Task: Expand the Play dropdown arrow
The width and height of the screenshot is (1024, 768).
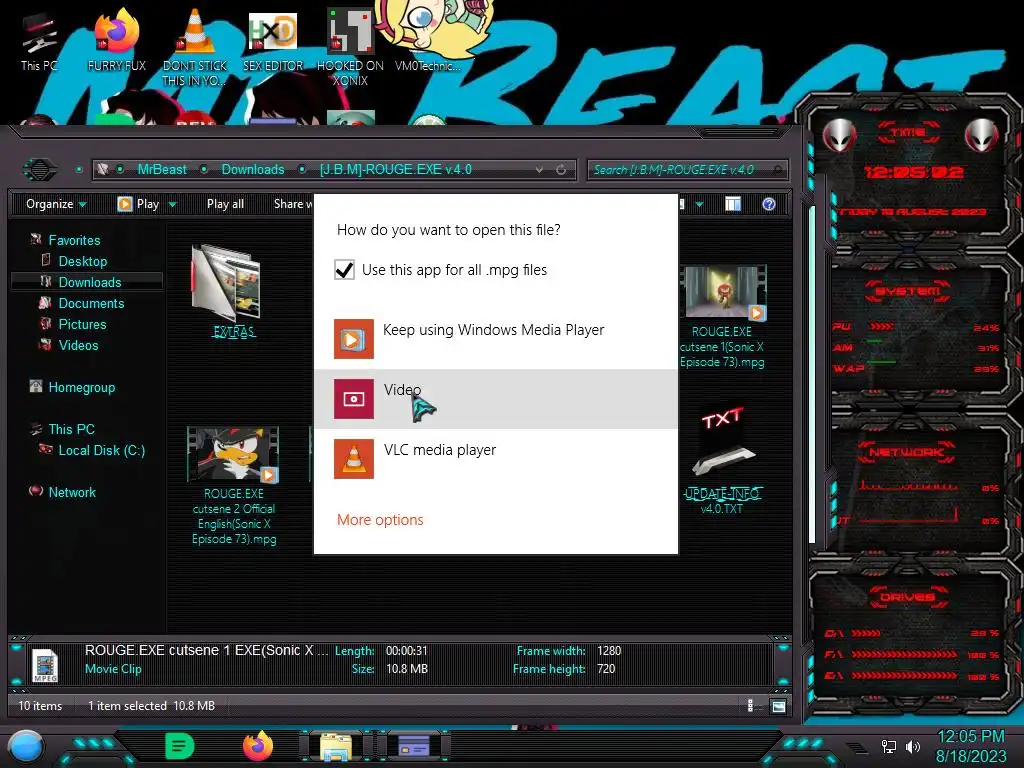Action: [x=172, y=204]
